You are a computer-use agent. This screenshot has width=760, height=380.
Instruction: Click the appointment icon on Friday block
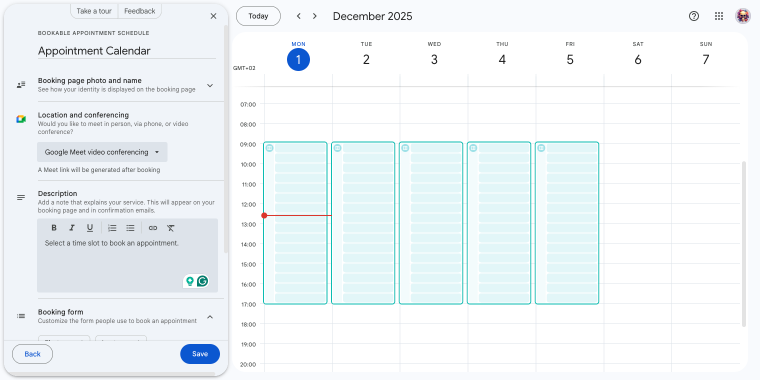541,148
